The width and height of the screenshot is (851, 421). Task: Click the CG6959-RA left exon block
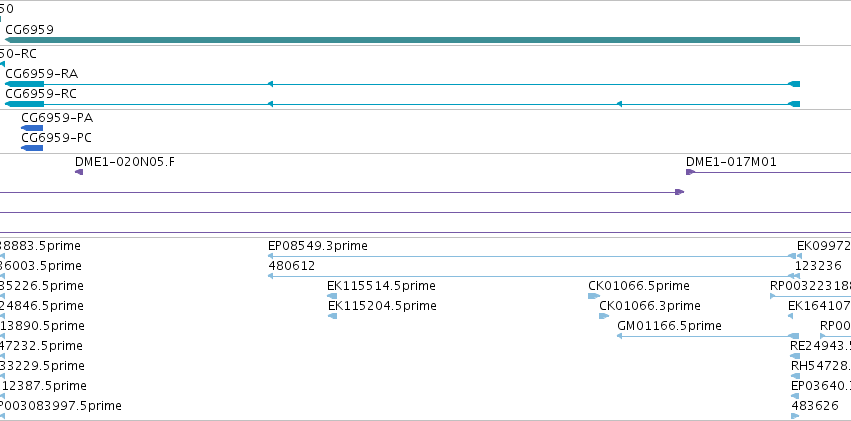(24, 84)
